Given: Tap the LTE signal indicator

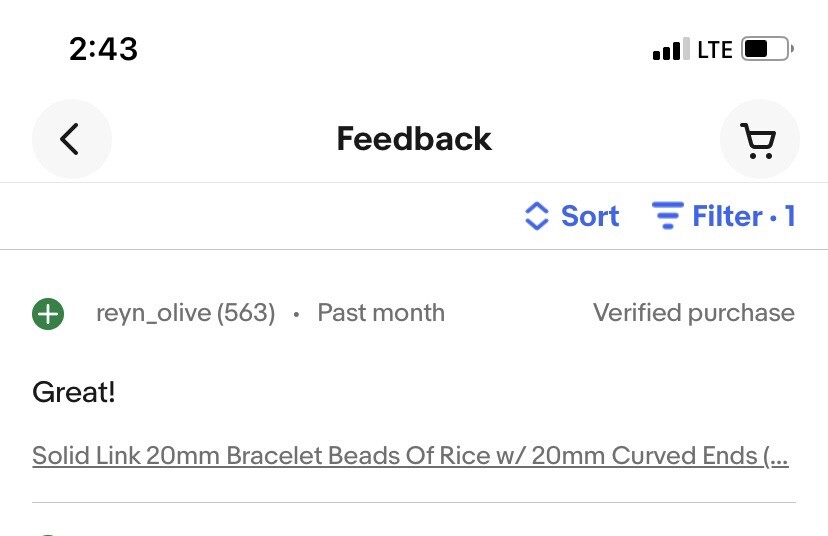Looking at the screenshot, I should pos(715,50).
